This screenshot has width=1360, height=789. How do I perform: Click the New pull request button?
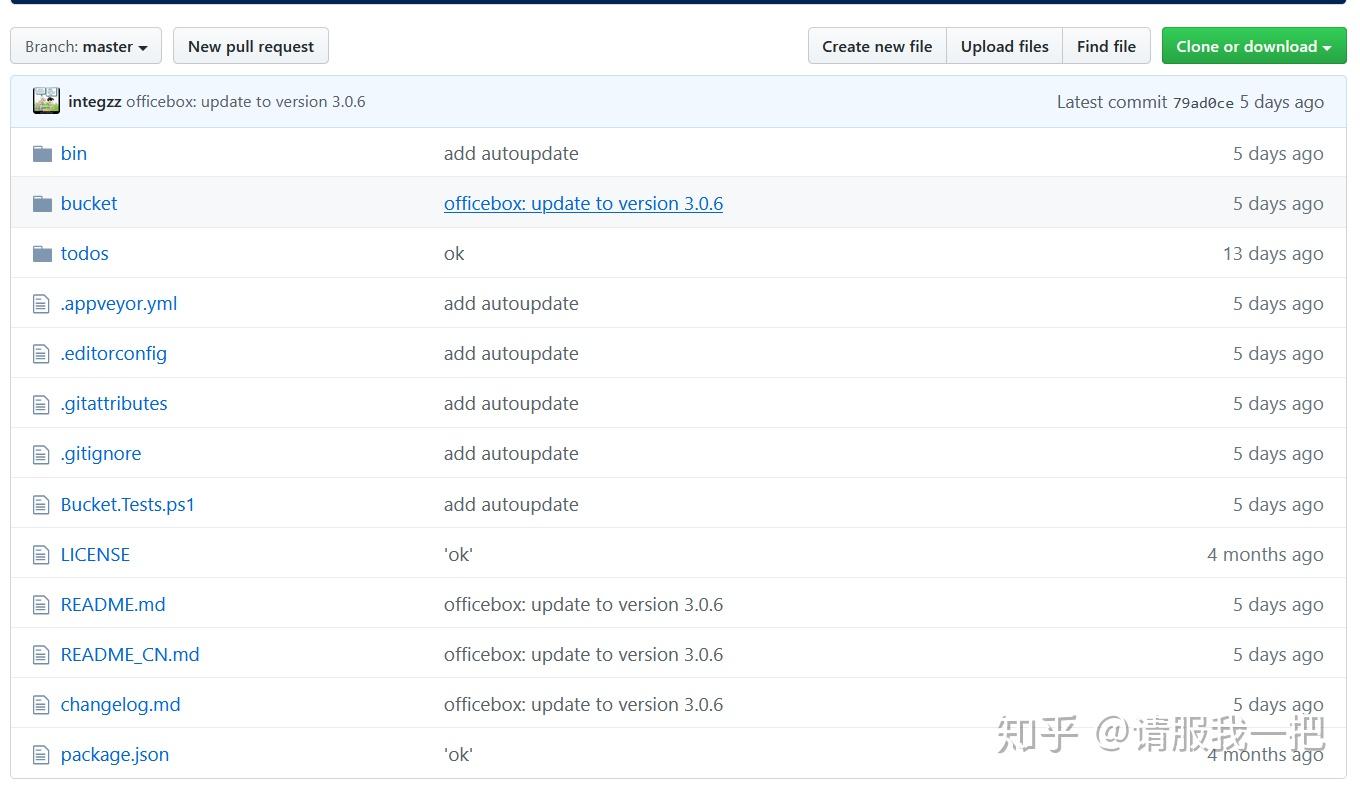pyautogui.click(x=250, y=46)
